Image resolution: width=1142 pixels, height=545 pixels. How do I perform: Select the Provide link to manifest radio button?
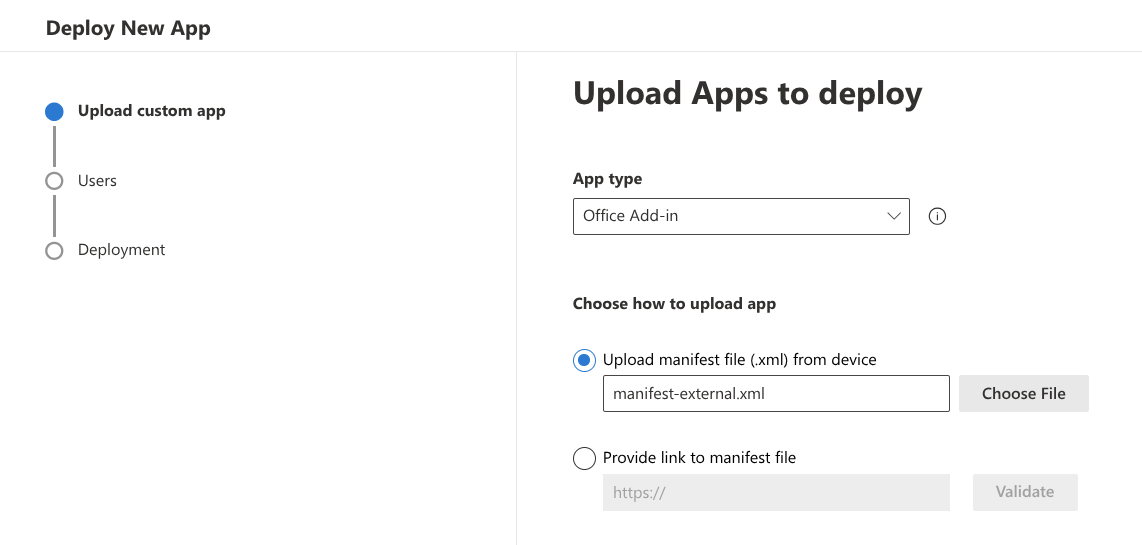pyautogui.click(x=584, y=458)
